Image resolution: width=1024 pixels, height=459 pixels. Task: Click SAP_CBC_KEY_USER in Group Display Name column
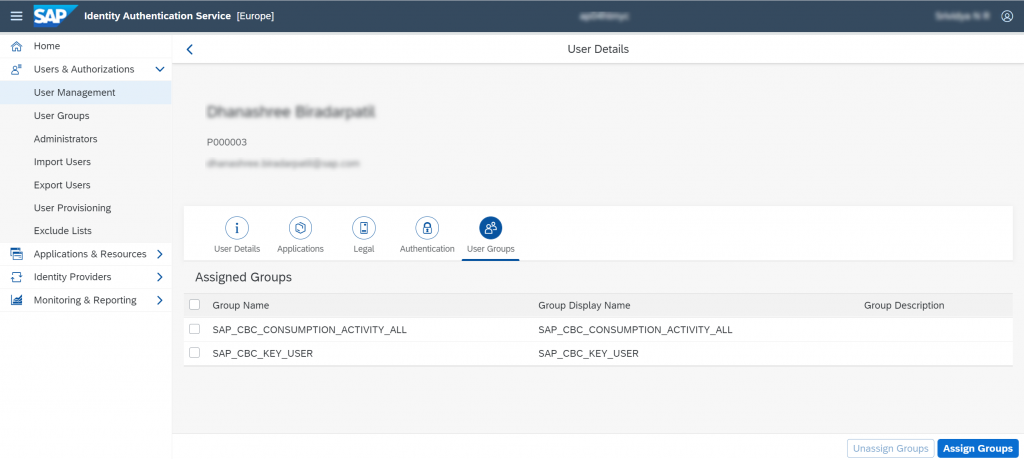[x=588, y=353]
